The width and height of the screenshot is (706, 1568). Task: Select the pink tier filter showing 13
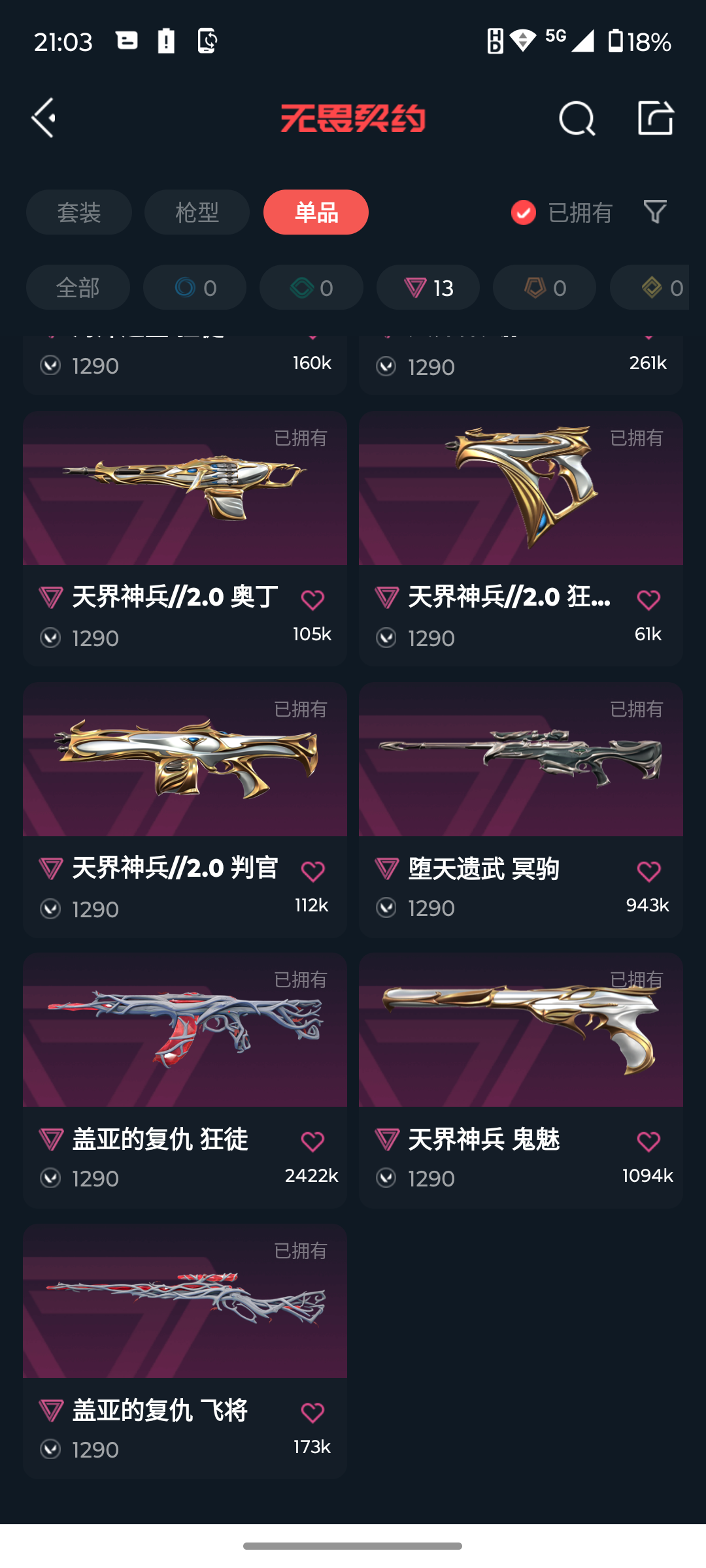click(428, 287)
